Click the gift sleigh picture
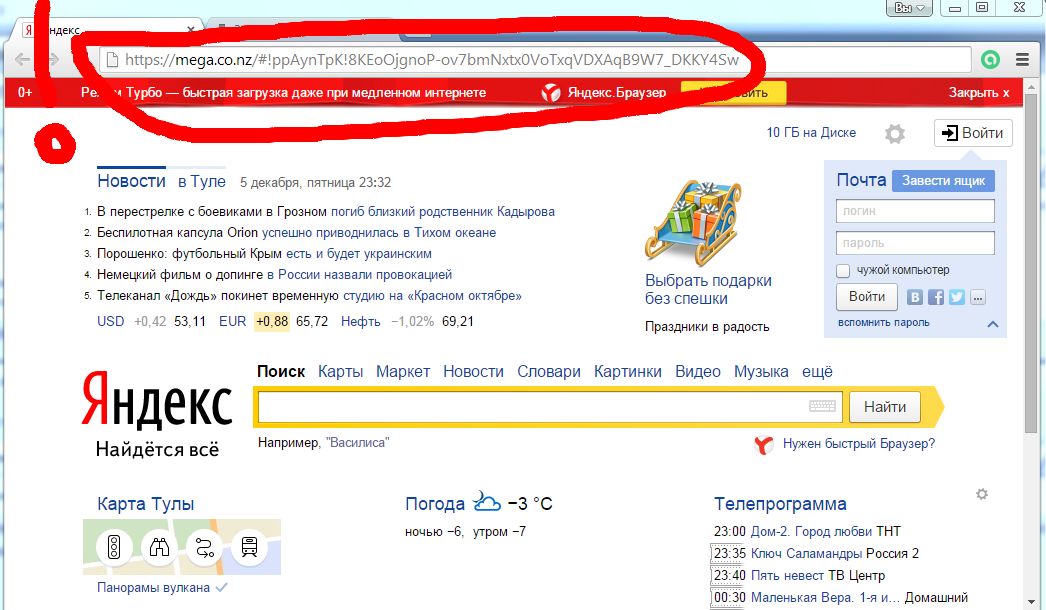The width and height of the screenshot is (1046, 610). click(692, 222)
